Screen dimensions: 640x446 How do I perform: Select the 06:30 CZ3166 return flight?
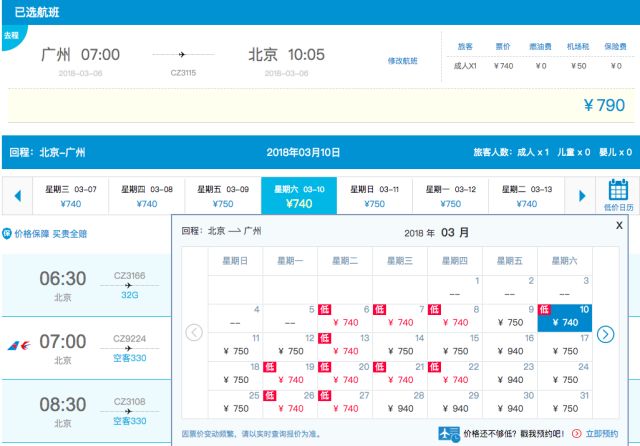(87, 285)
